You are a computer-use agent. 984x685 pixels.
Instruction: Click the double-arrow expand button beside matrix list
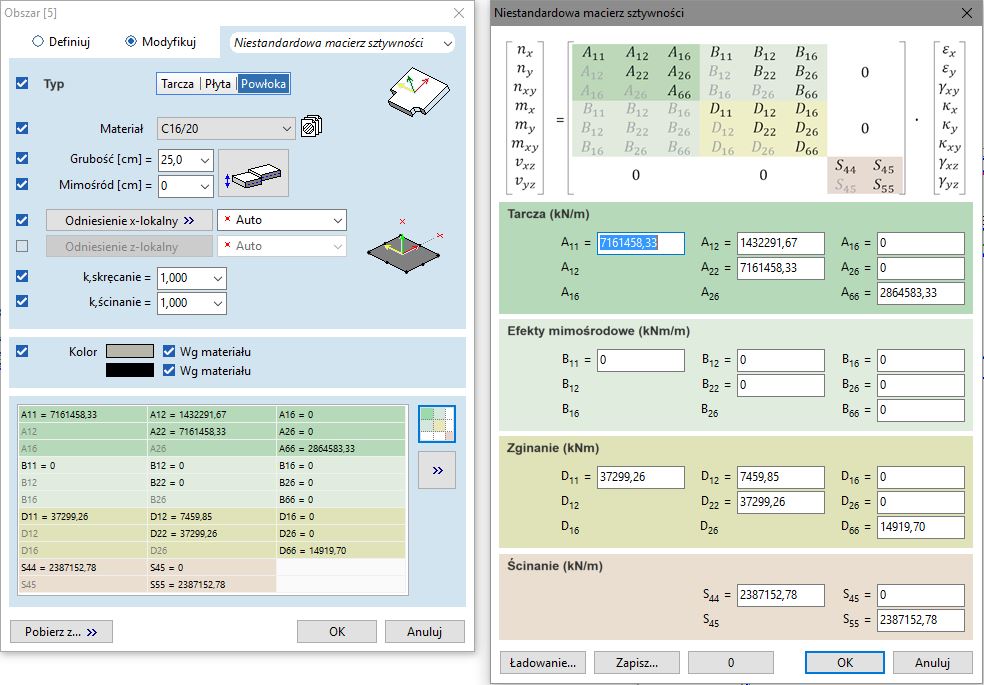pos(436,469)
